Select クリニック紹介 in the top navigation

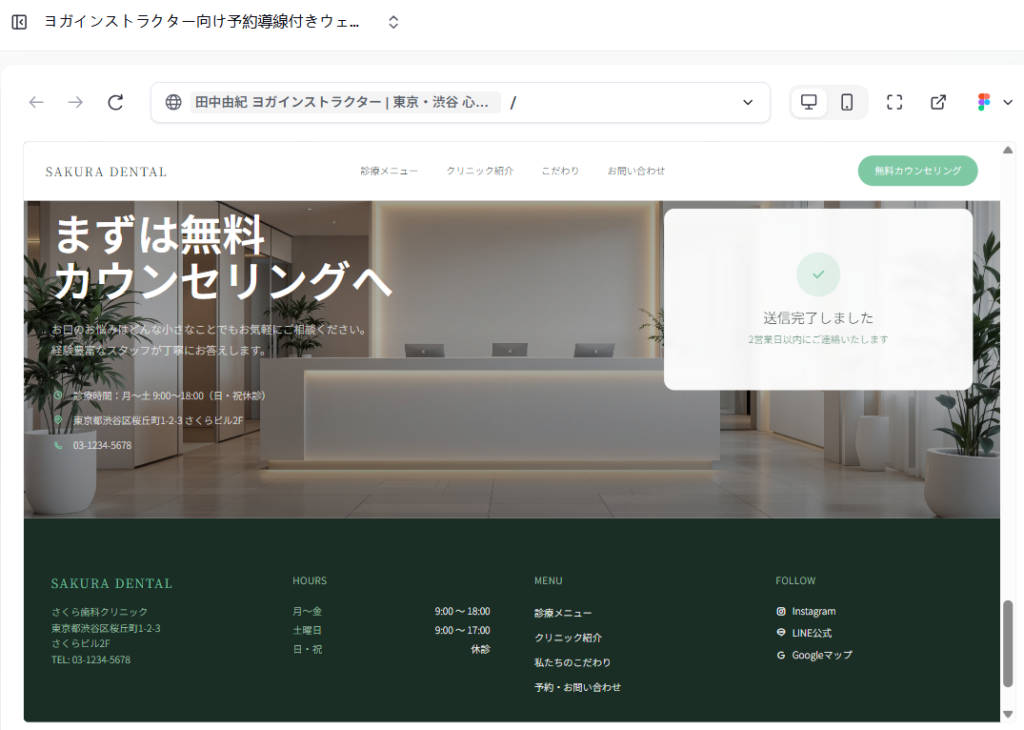click(480, 171)
